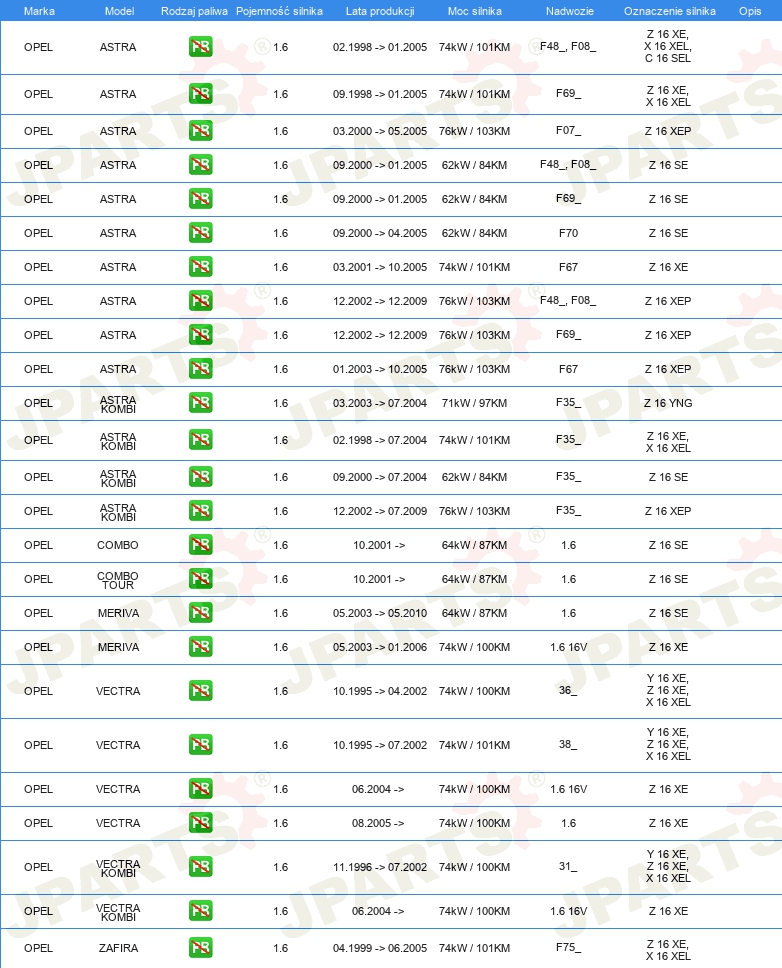
Task: Click fuel icon in VECTRA KOMBI 31_ row
Action: (201, 867)
